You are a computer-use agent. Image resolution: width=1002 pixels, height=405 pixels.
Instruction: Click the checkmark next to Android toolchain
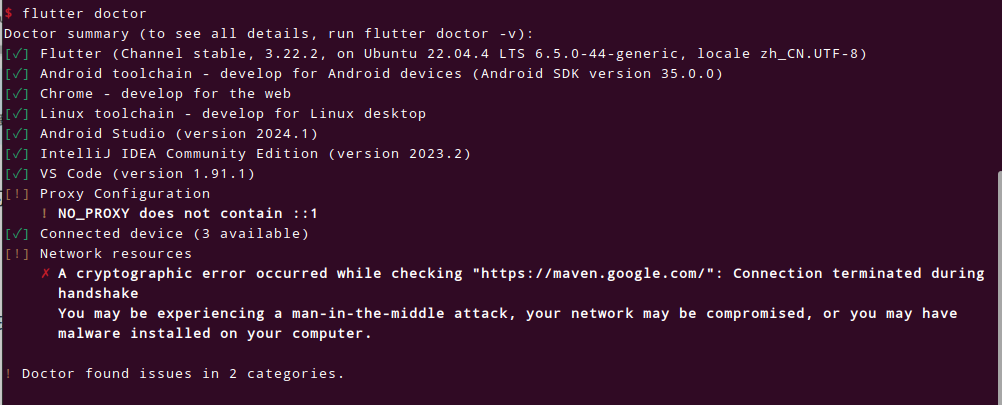(x=17, y=73)
